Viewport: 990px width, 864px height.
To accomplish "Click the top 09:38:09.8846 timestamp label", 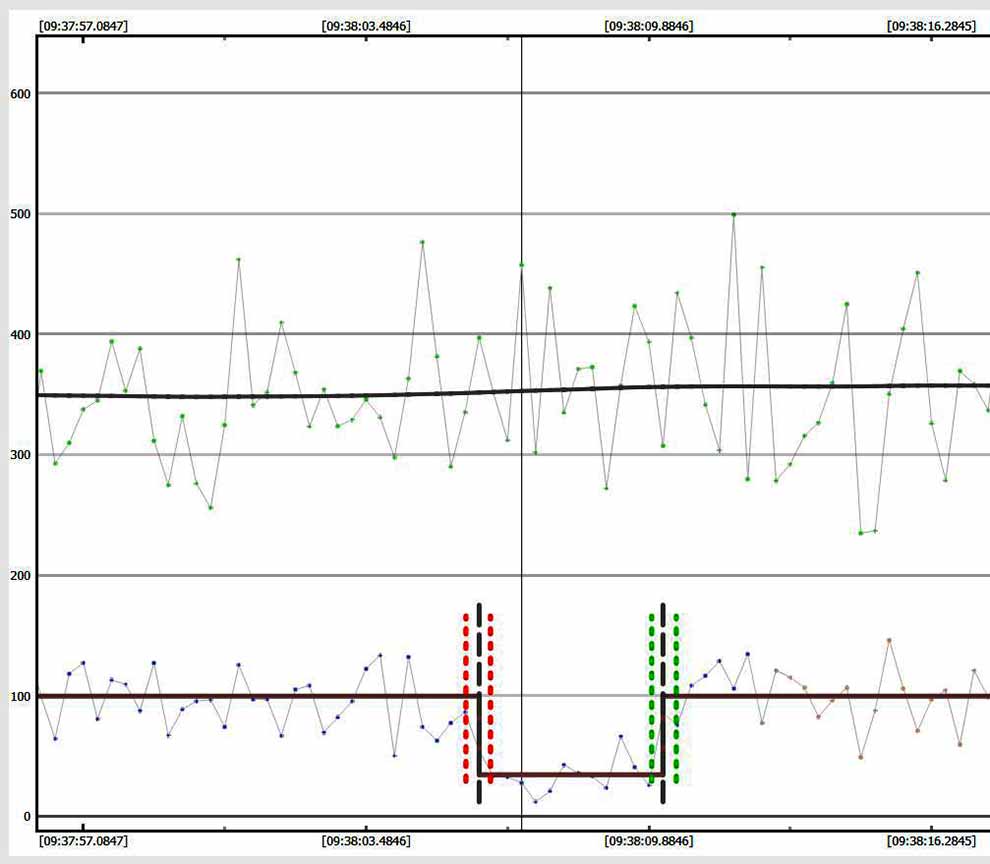I will click(648, 25).
